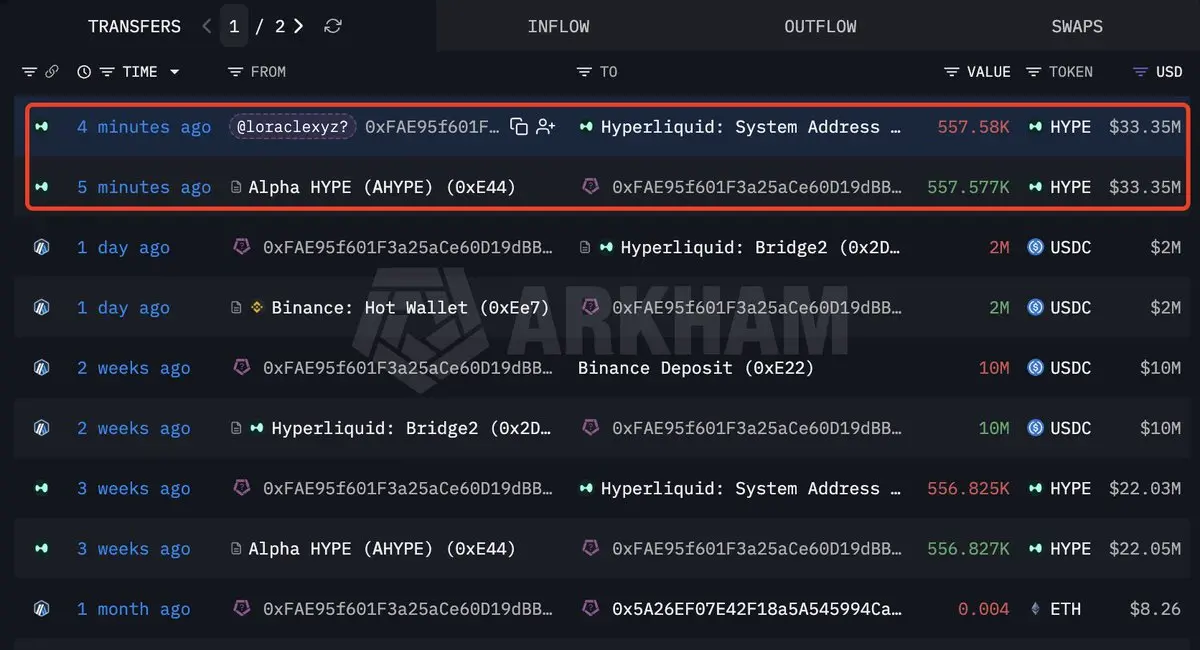
Task: Click Arbitrum chain icon in 1 month ago row
Action: pos(41,608)
